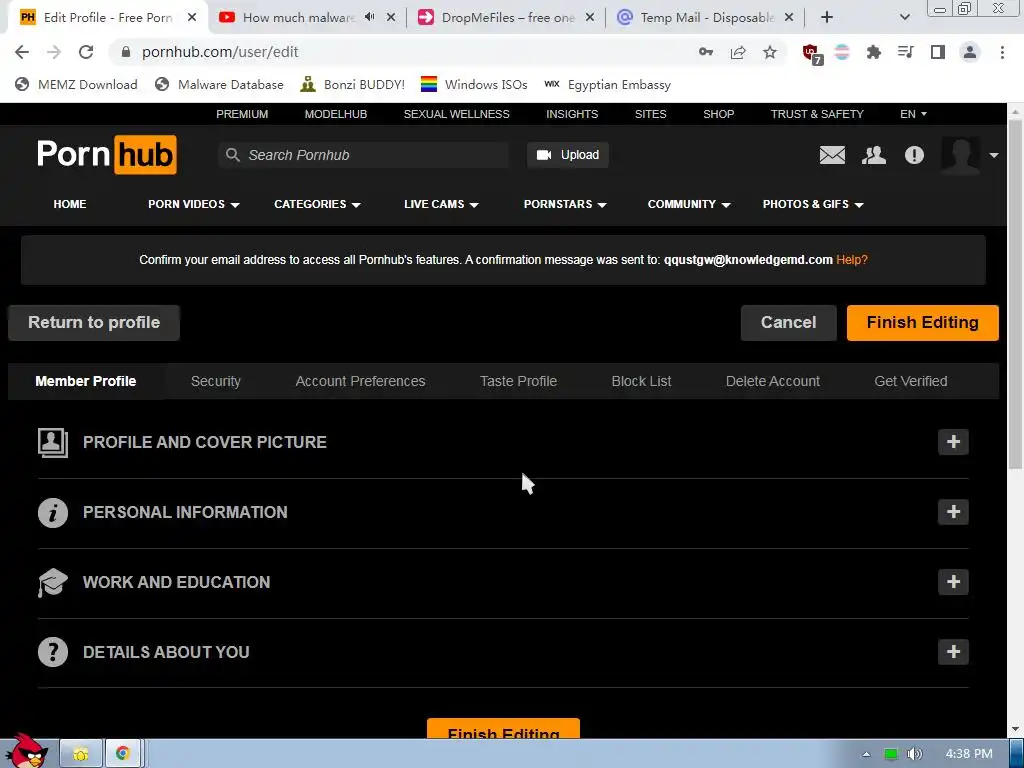This screenshot has height=768, width=1024.
Task: Switch to the Temp Mail browser tab
Action: click(x=705, y=18)
